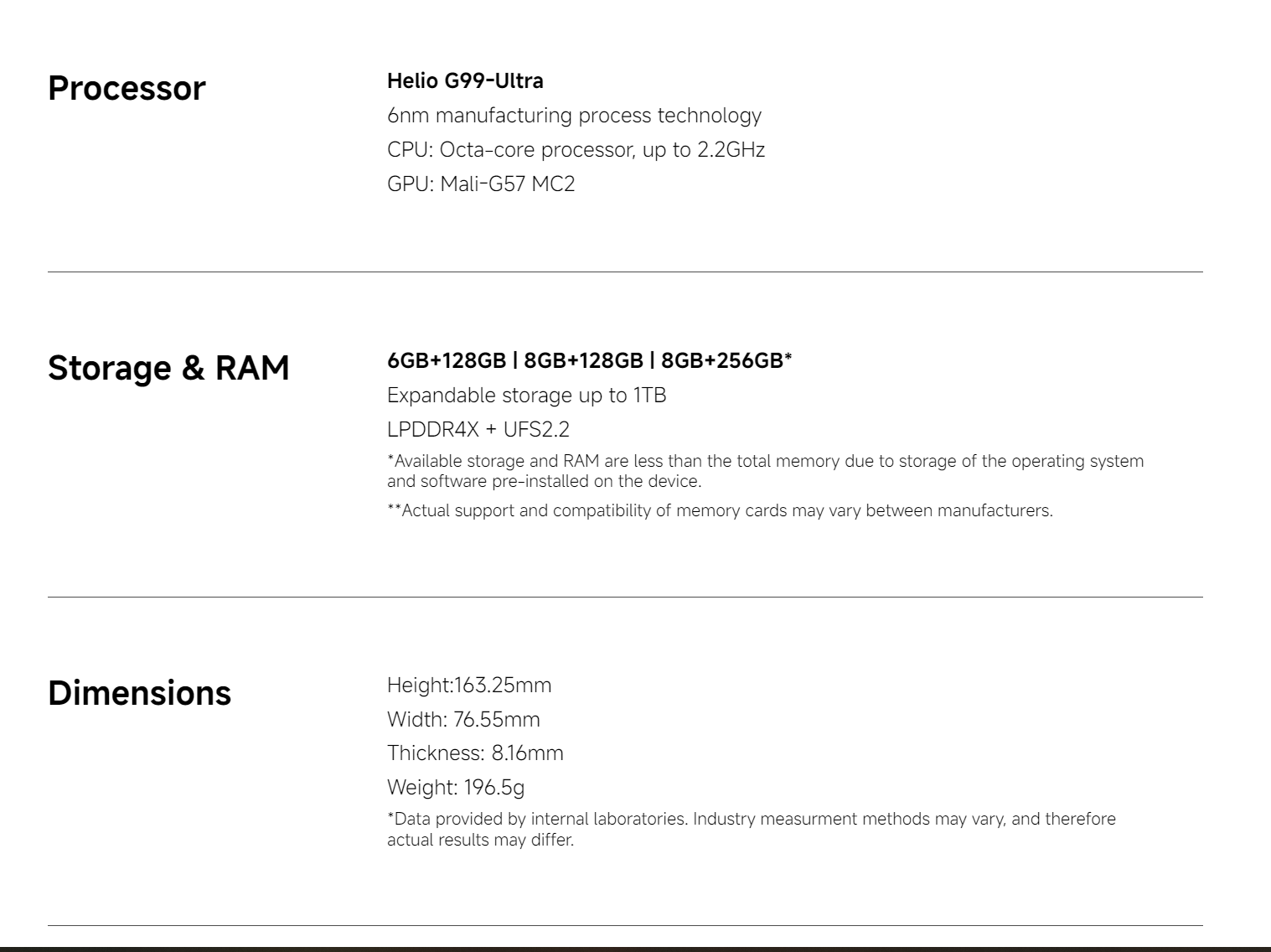Click the Expandable storage up to 1TB line
The image size is (1271, 952).
click(x=526, y=396)
